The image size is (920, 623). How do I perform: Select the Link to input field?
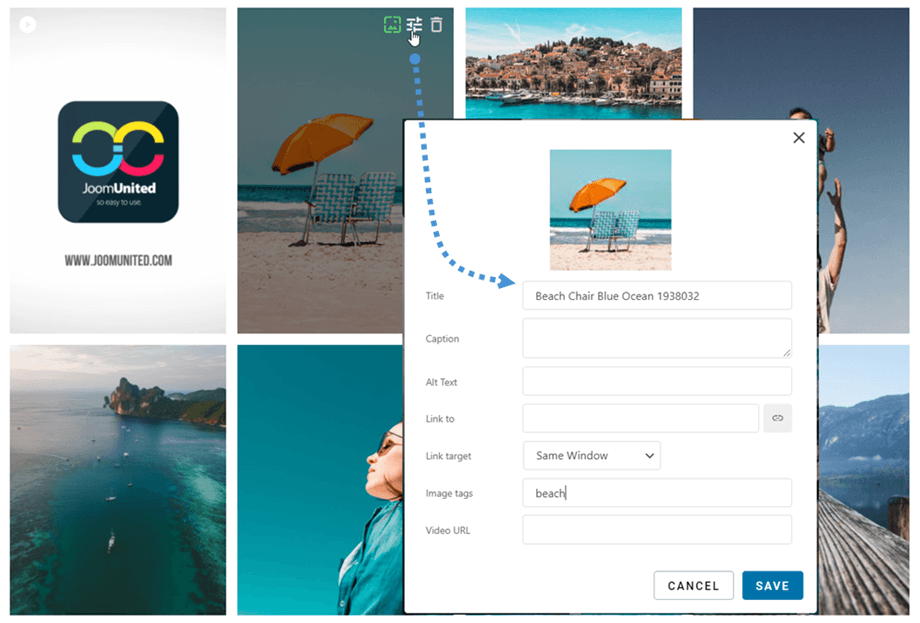pos(640,418)
